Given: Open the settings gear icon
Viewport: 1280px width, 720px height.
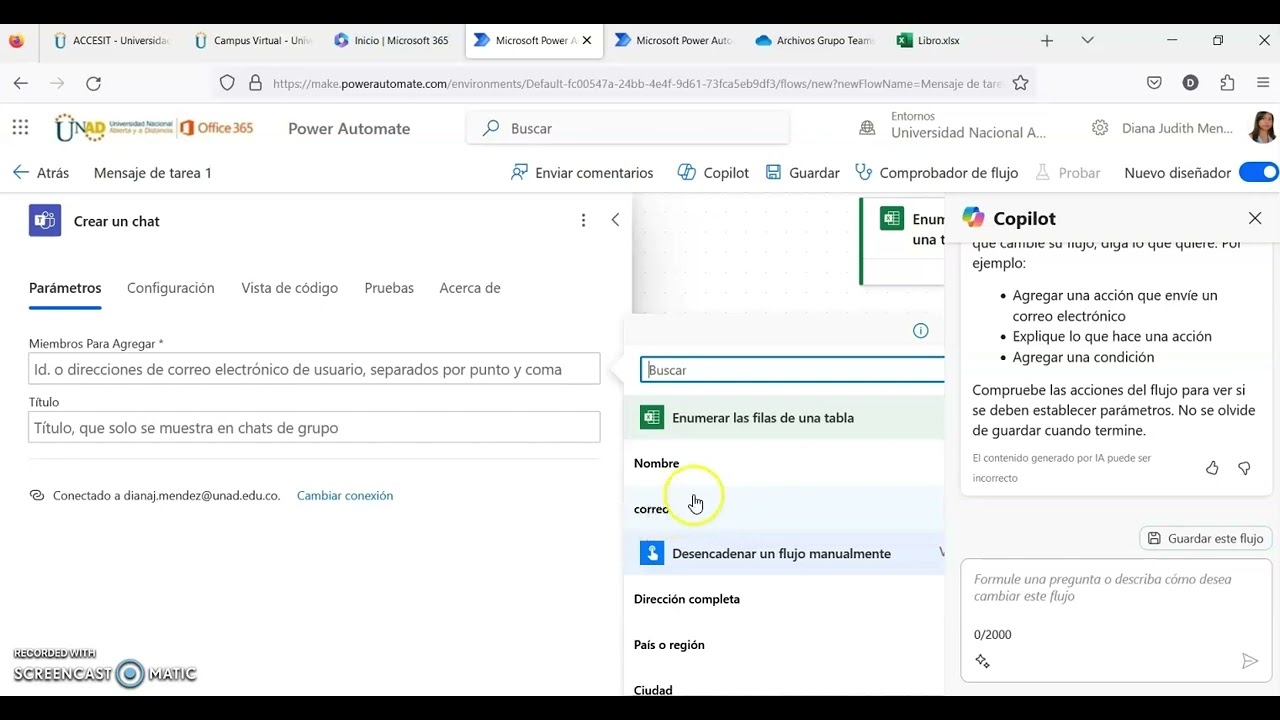Looking at the screenshot, I should [1100, 128].
